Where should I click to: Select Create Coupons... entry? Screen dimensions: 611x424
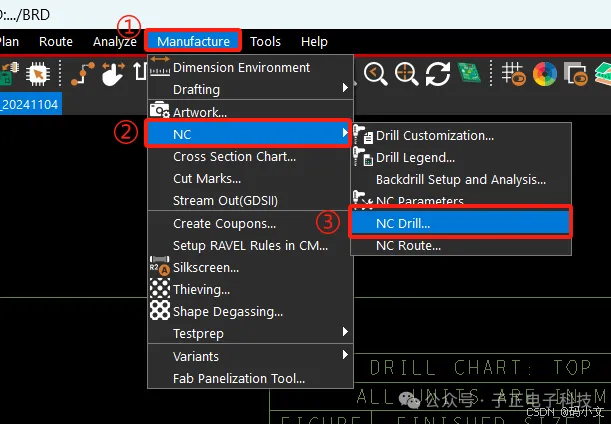(250, 223)
